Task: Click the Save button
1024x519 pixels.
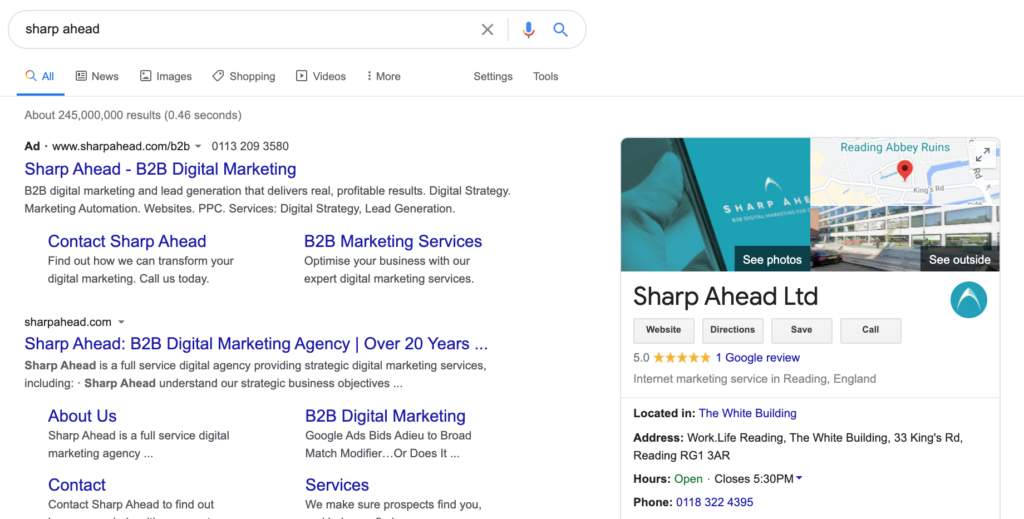Action: click(802, 330)
